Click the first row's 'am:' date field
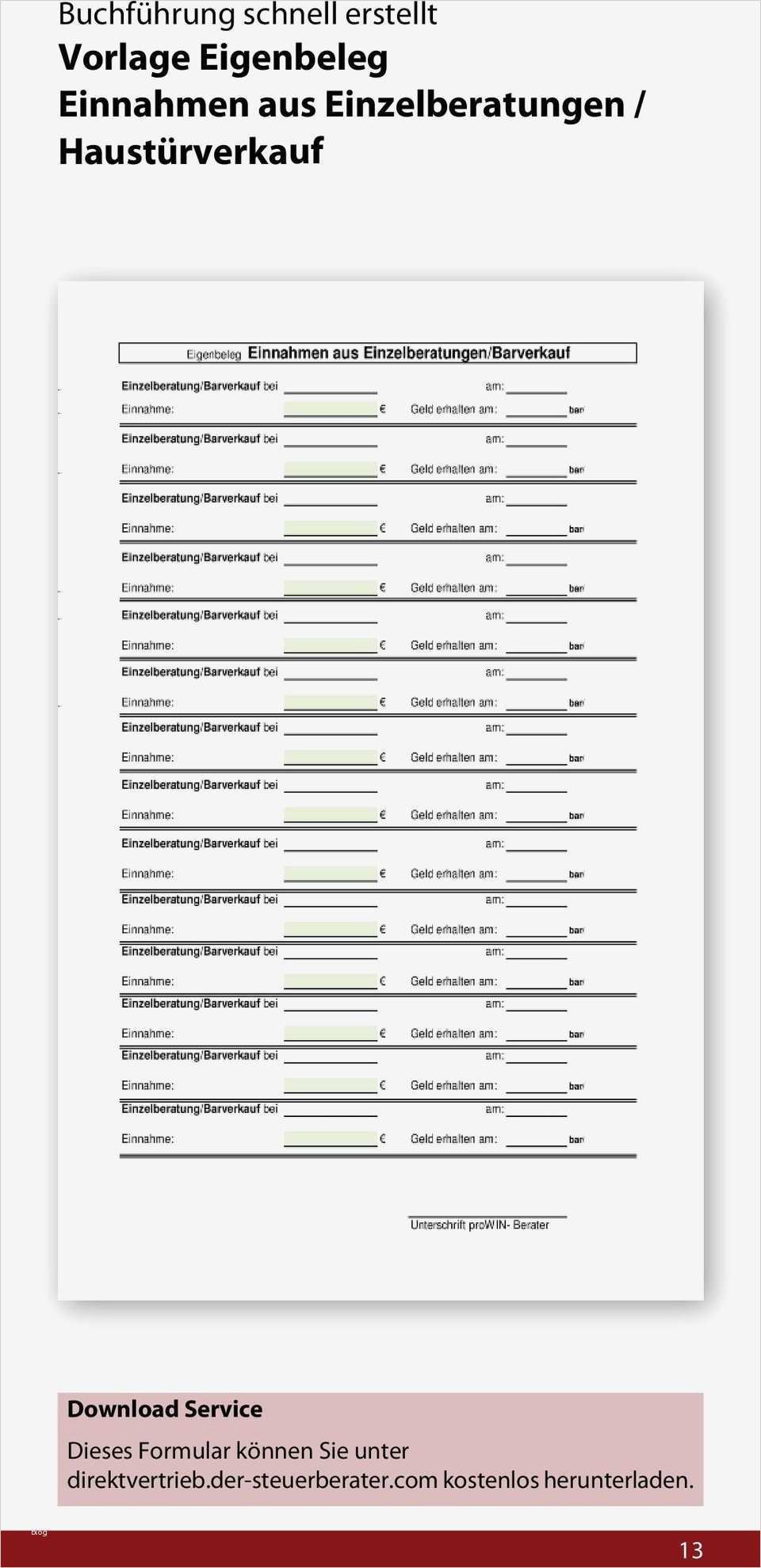761x1568 pixels. point(536,387)
